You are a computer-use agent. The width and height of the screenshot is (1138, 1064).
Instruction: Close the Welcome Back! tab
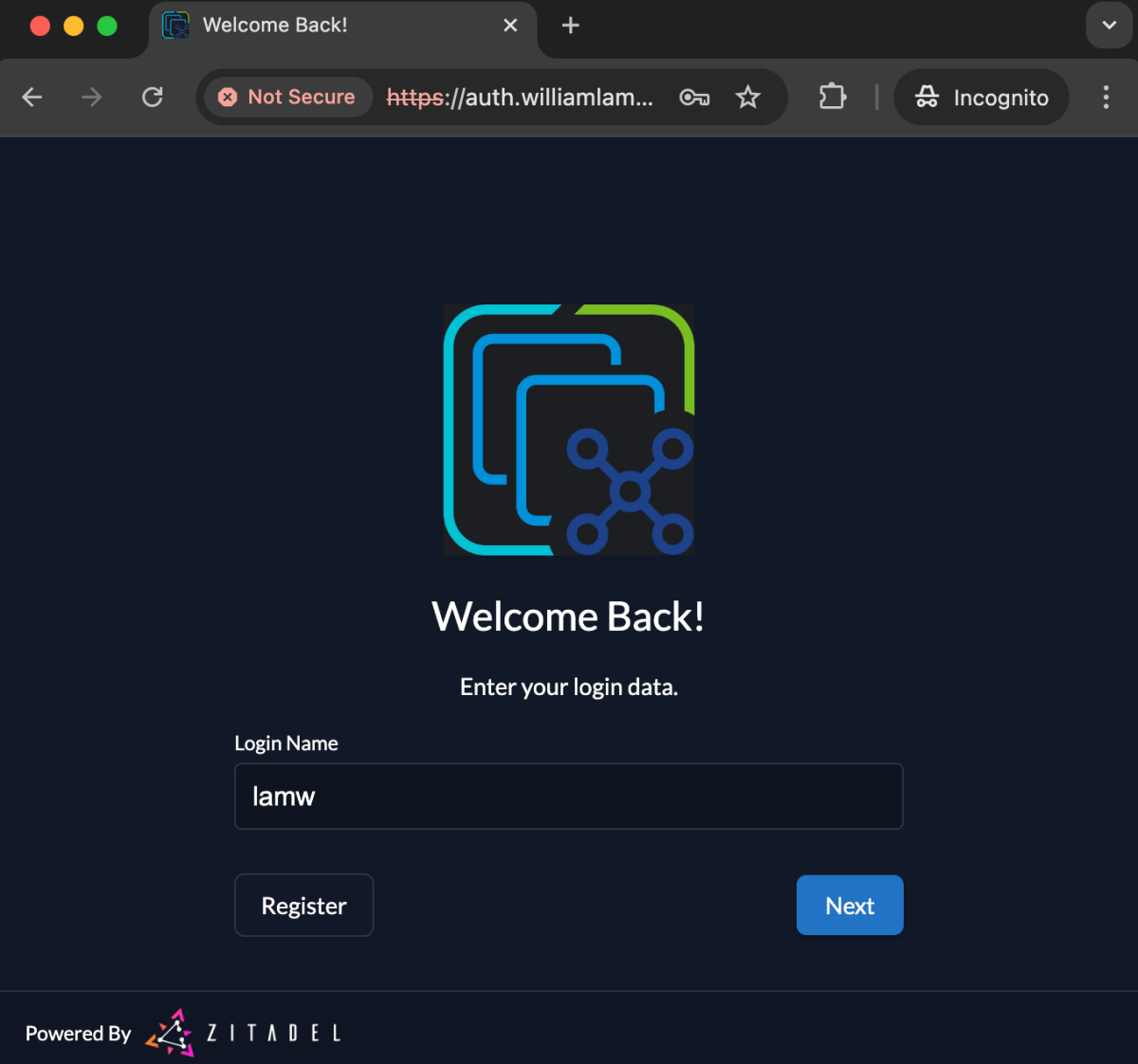(x=510, y=25)
